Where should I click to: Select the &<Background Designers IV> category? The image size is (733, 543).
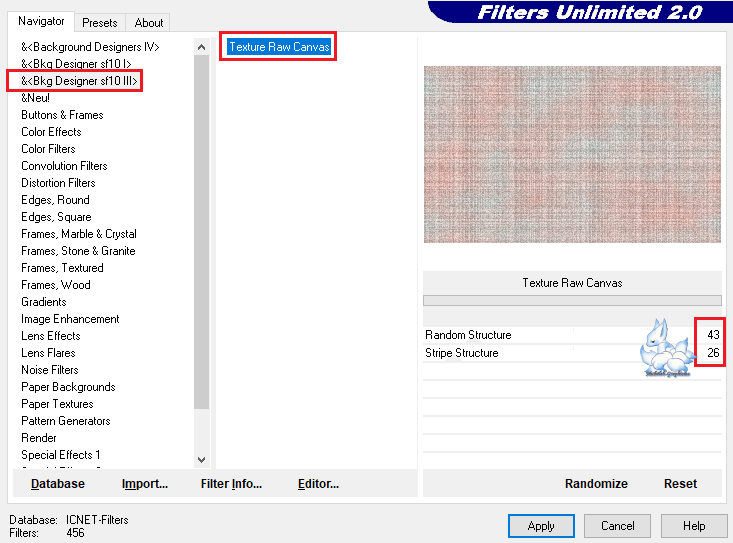pos(90,47)
